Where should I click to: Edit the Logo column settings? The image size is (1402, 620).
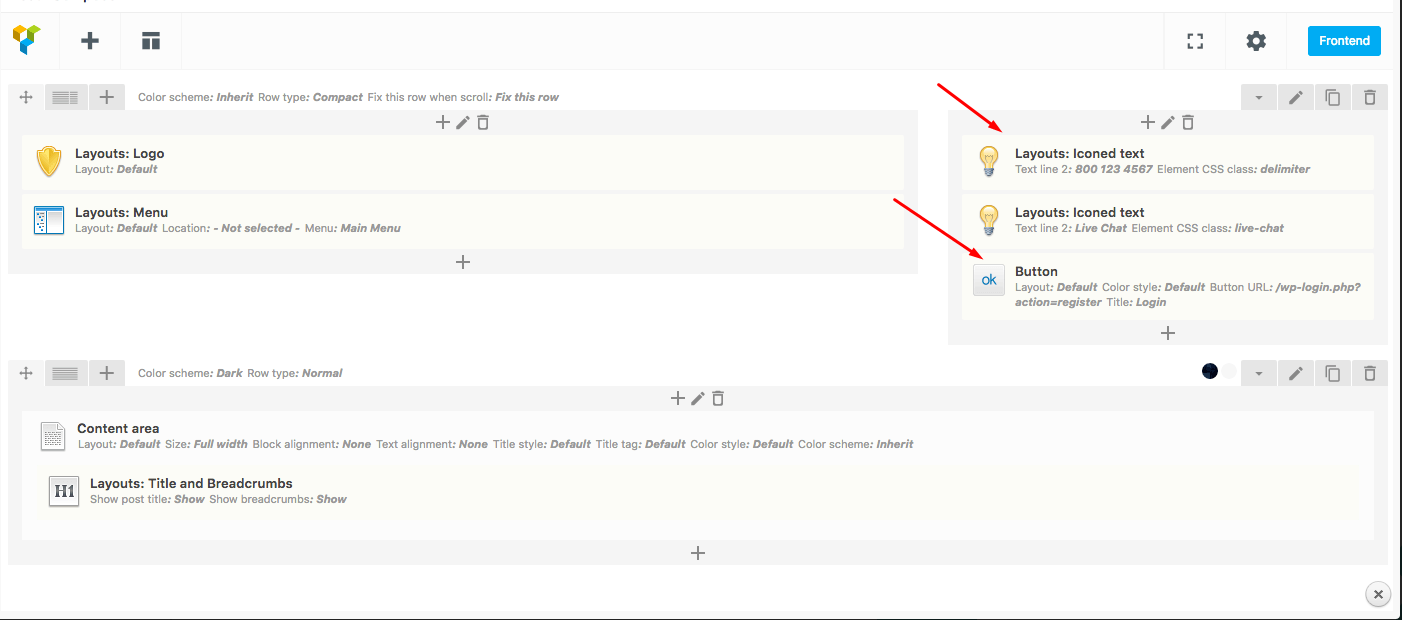click(463, 122)
